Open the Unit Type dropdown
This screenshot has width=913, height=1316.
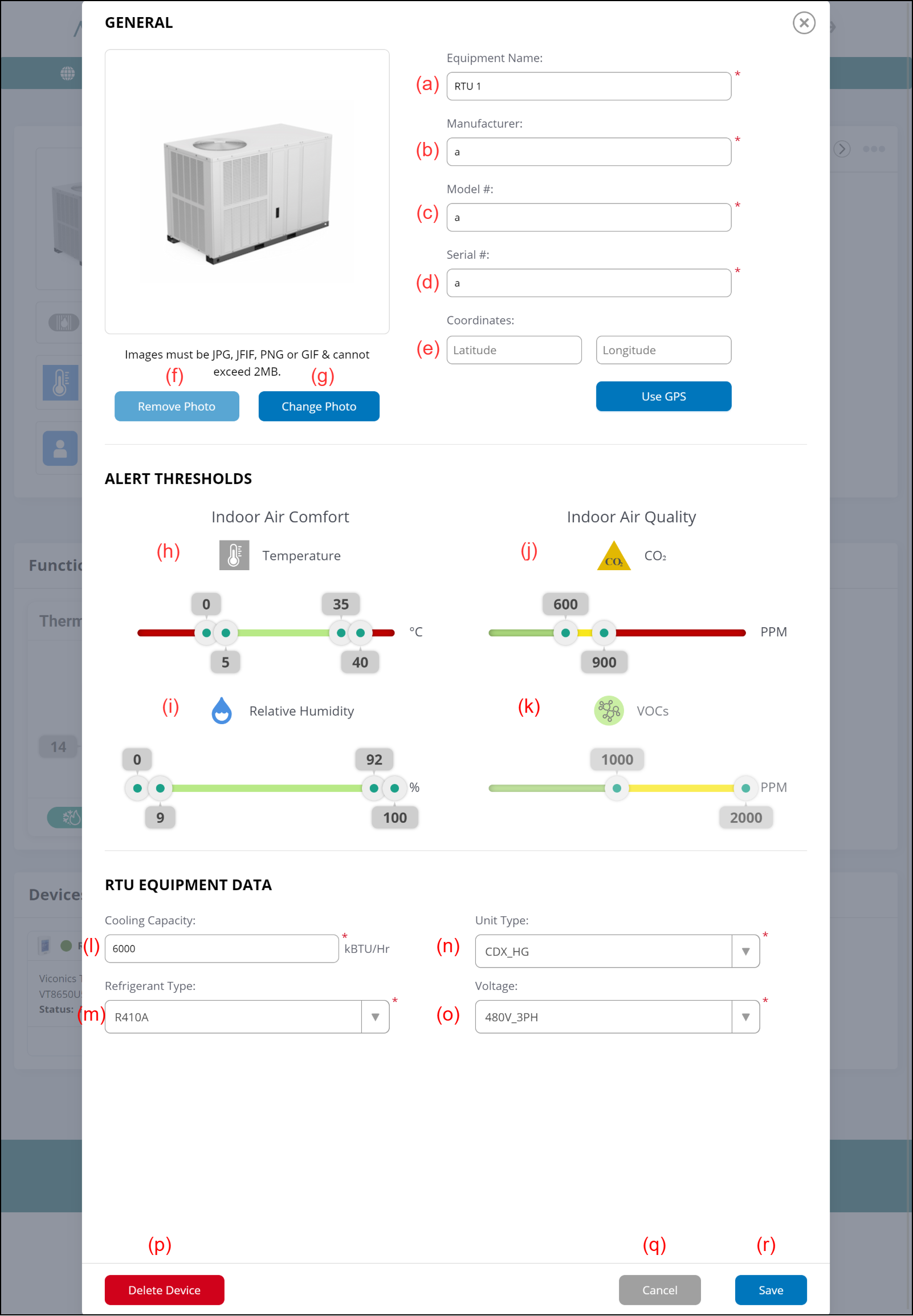[745, 951]
